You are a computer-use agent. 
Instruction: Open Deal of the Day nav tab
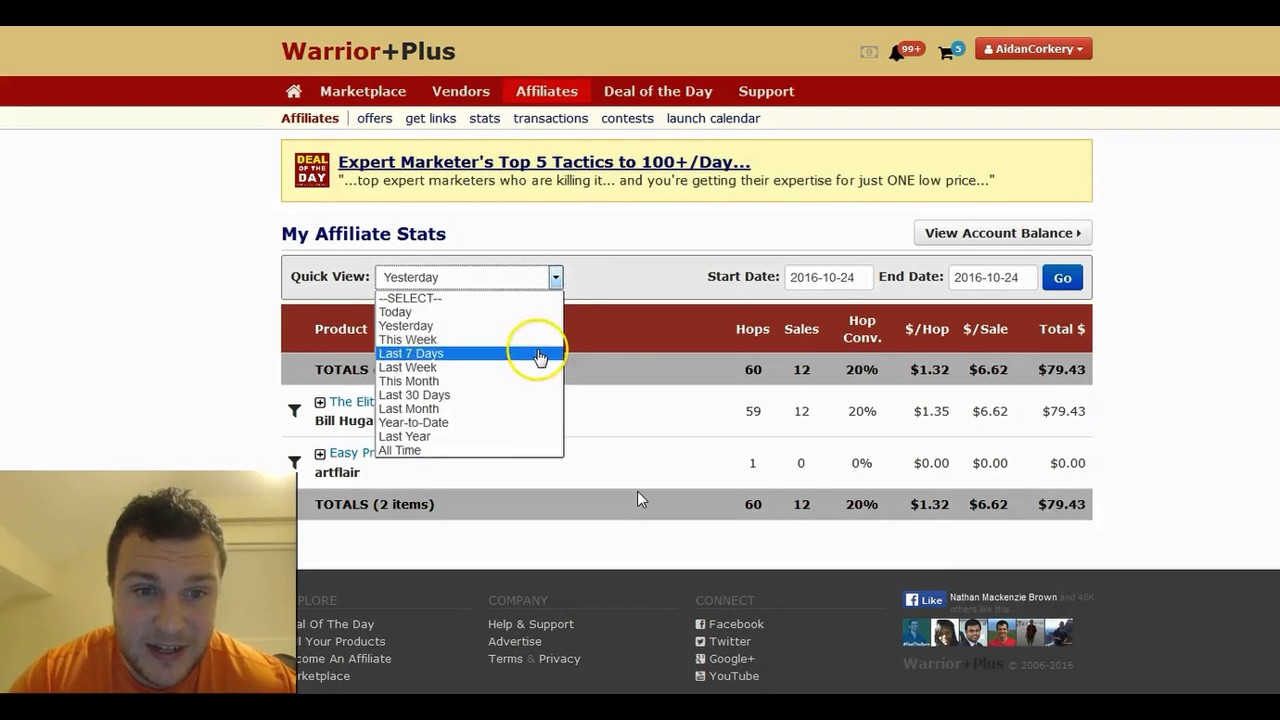pyautogui.click(x=658, y=91)
